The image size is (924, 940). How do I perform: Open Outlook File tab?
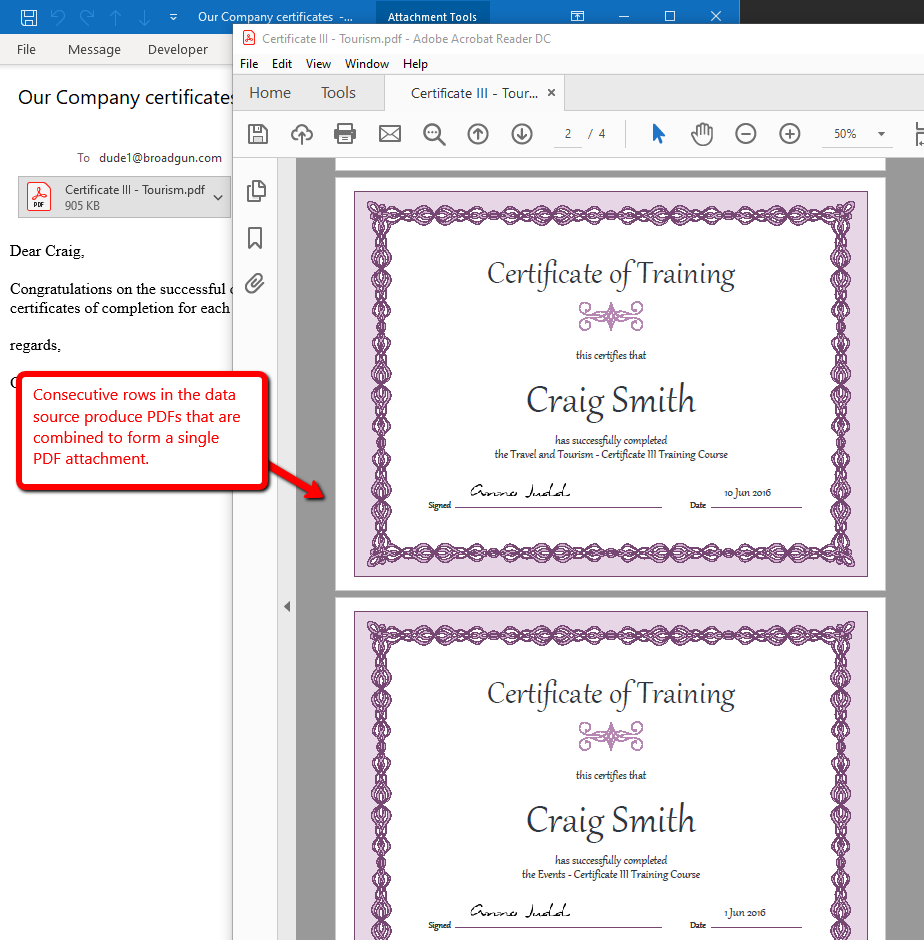26,50
